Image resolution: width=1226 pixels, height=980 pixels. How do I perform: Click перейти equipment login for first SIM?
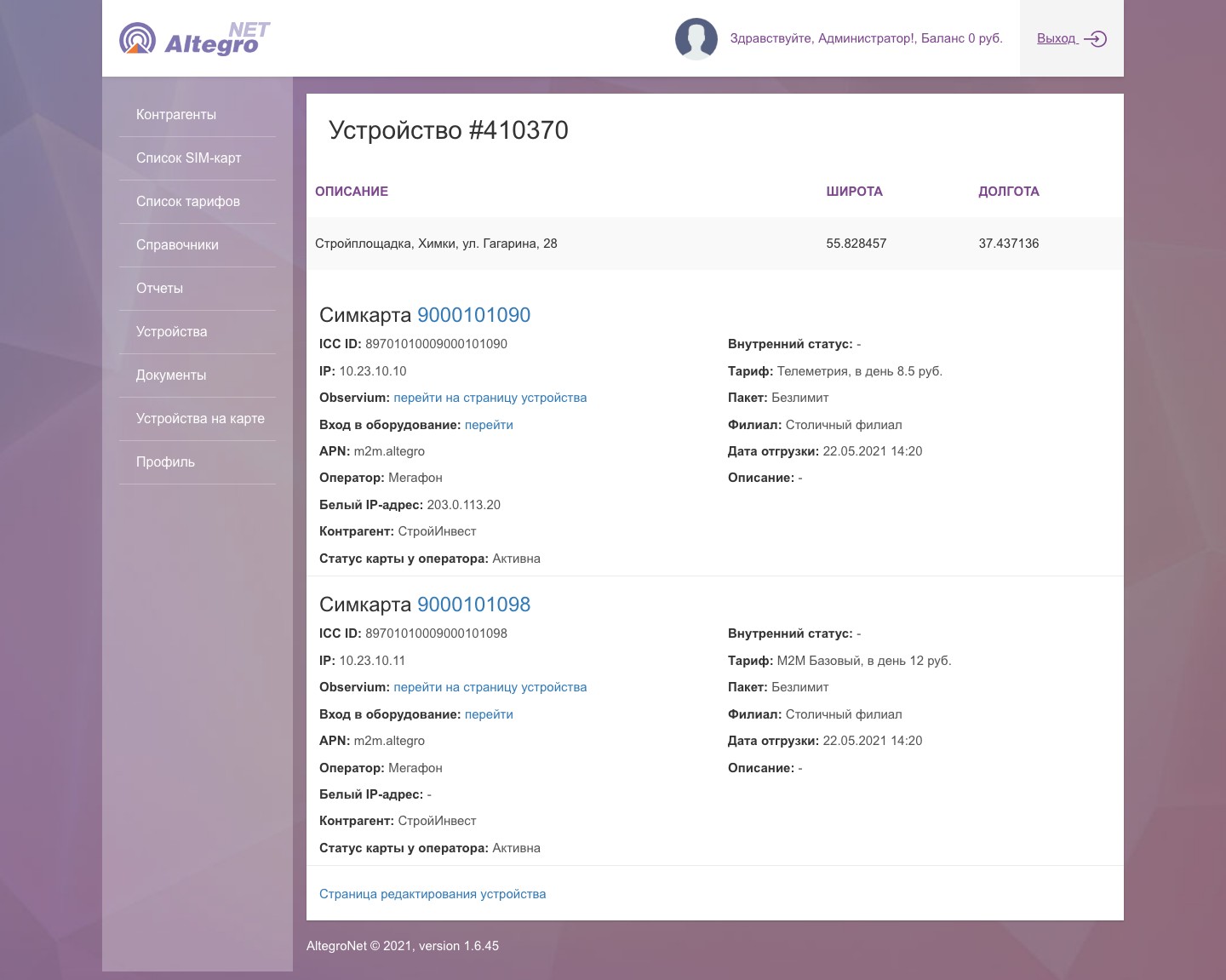click(x=489, y=425)
